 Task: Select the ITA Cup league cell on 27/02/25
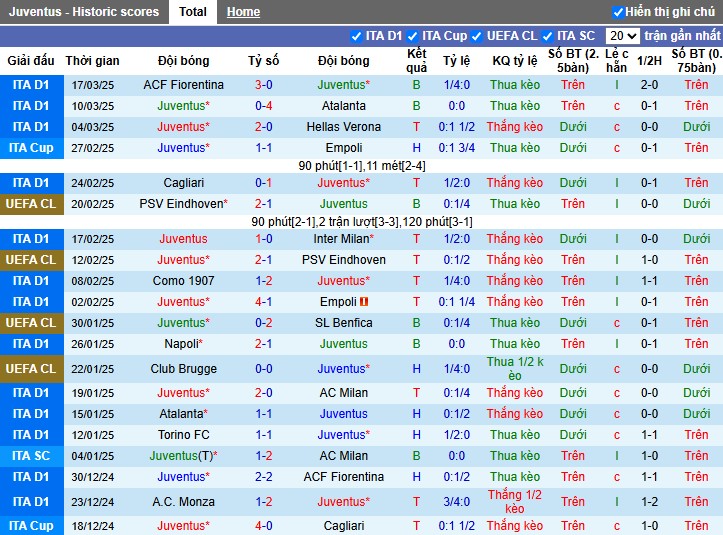coord(31,148)
